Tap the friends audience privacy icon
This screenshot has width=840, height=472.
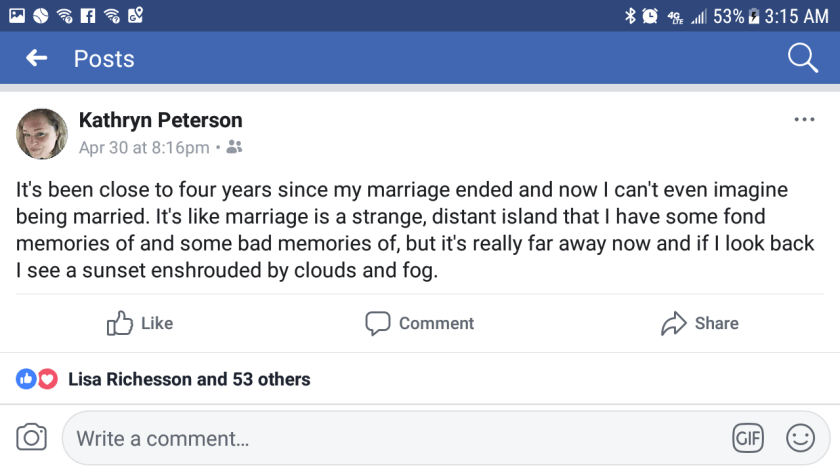click(x=234, y=148)
